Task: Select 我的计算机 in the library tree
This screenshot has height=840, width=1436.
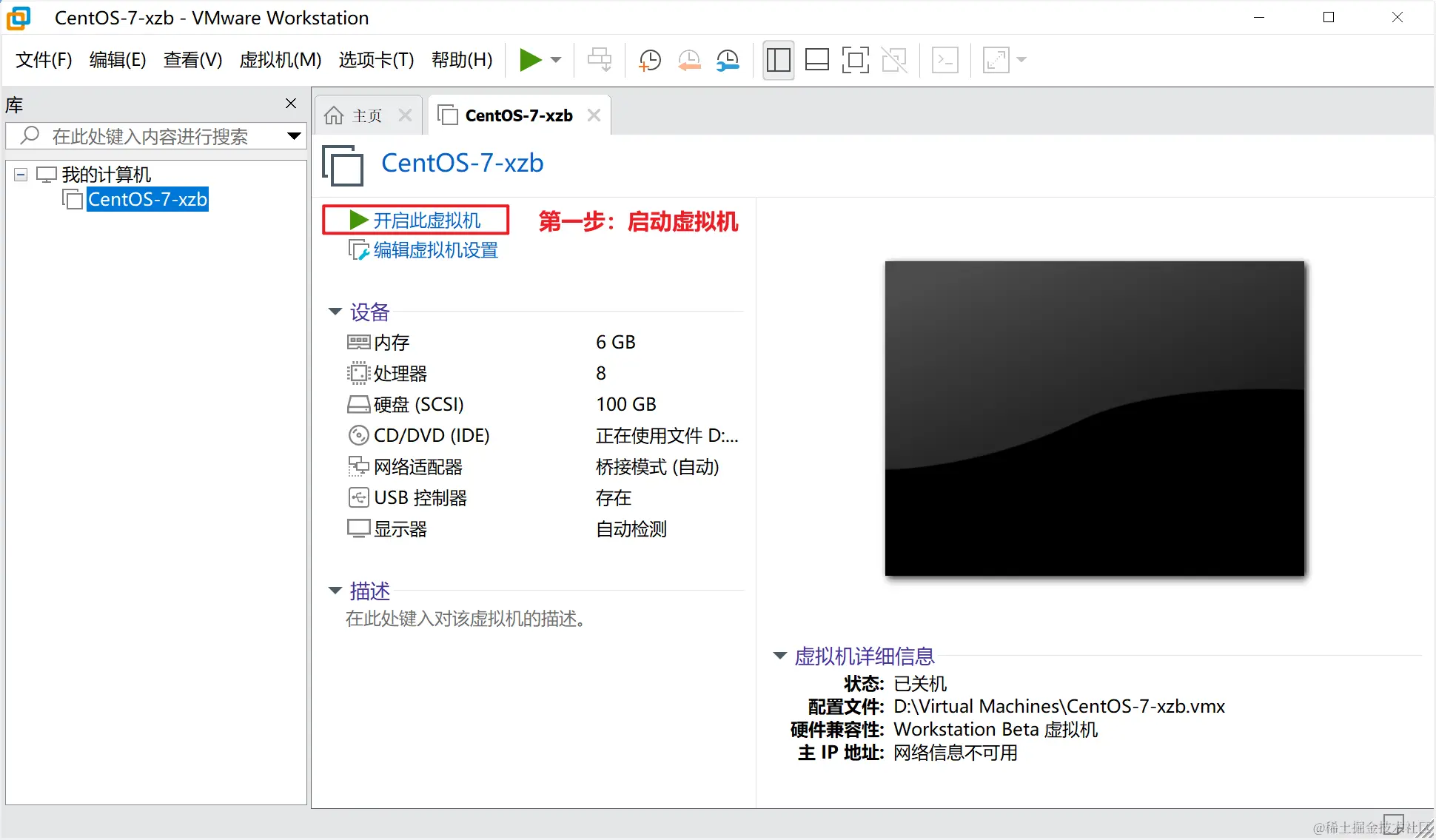Action: (106, 175)
